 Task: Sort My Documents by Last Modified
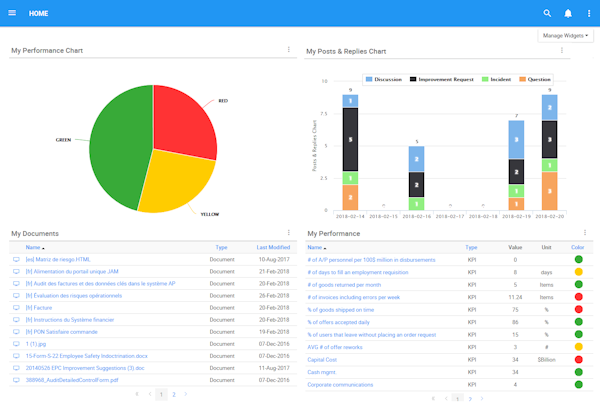coord(273,247)
